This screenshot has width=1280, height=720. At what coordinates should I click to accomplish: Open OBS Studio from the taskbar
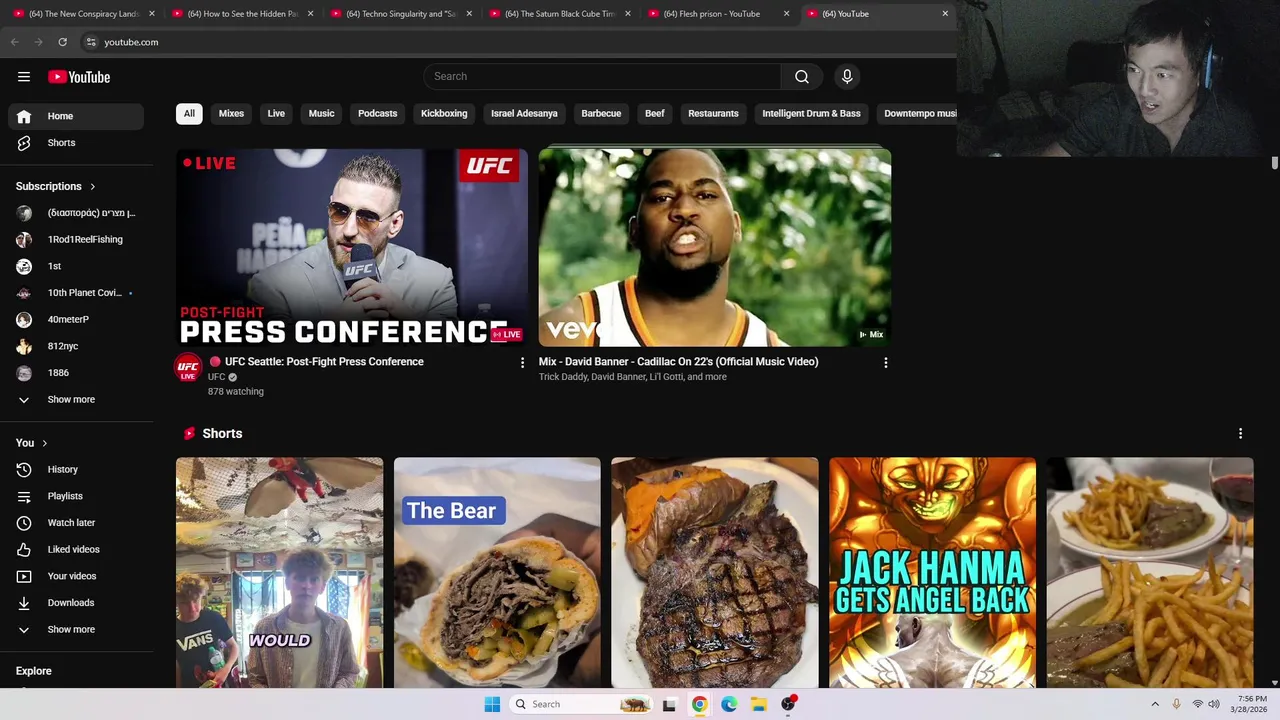click(789, 704)
